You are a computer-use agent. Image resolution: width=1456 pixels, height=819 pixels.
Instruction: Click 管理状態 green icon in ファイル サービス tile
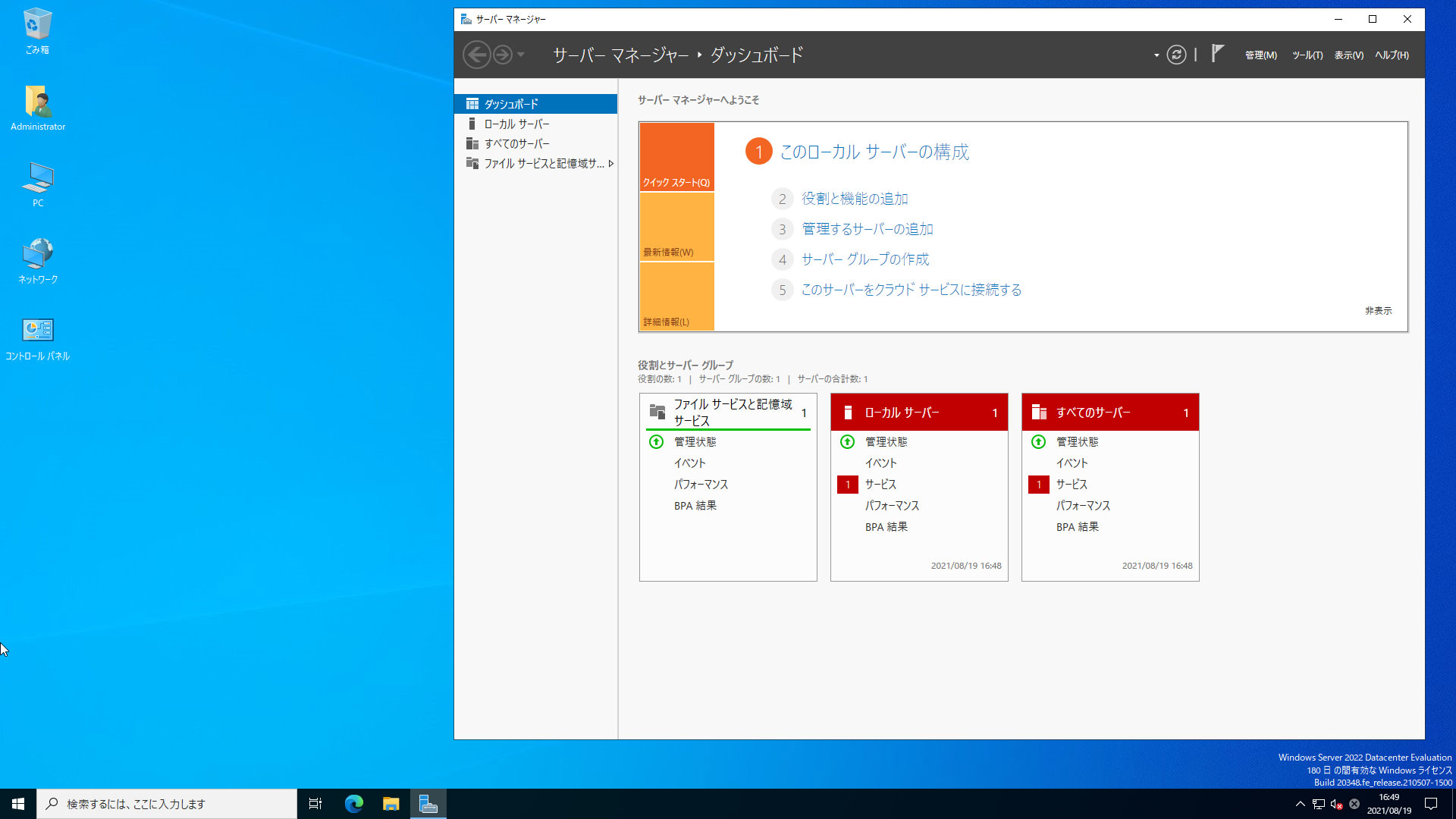[x=657, y=441]
